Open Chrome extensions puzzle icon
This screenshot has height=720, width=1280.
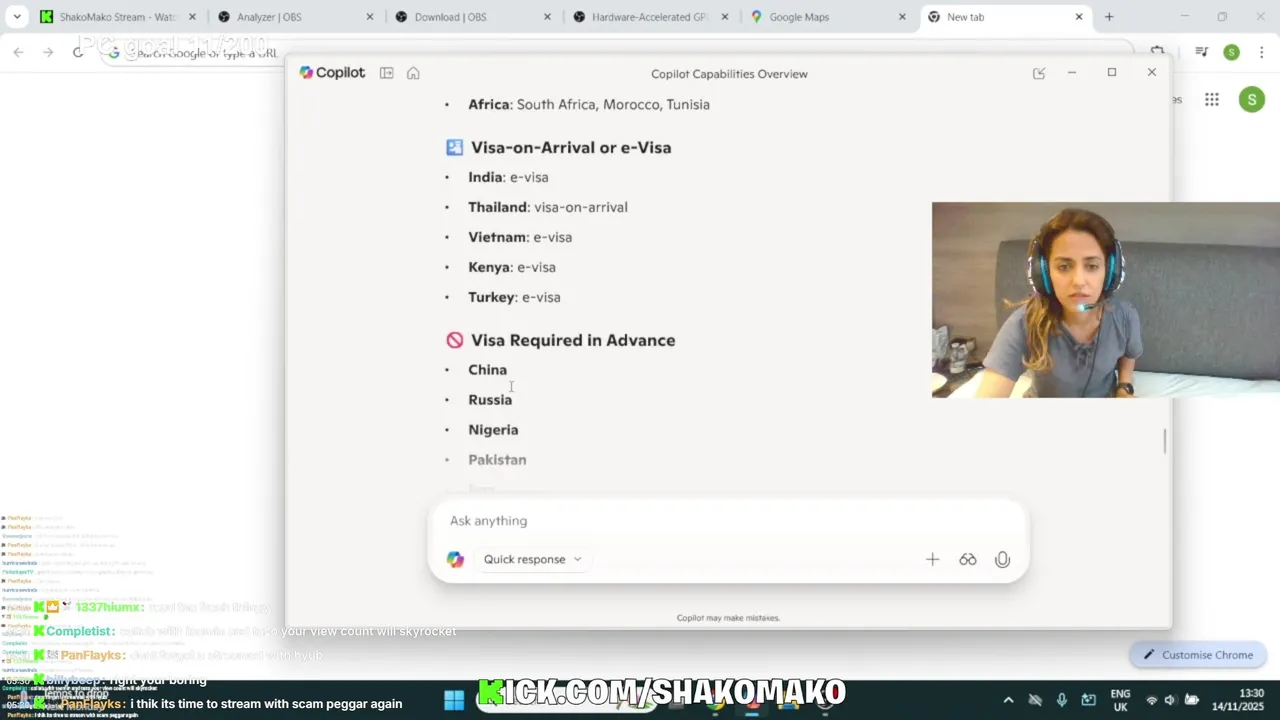click(1158, 51)
